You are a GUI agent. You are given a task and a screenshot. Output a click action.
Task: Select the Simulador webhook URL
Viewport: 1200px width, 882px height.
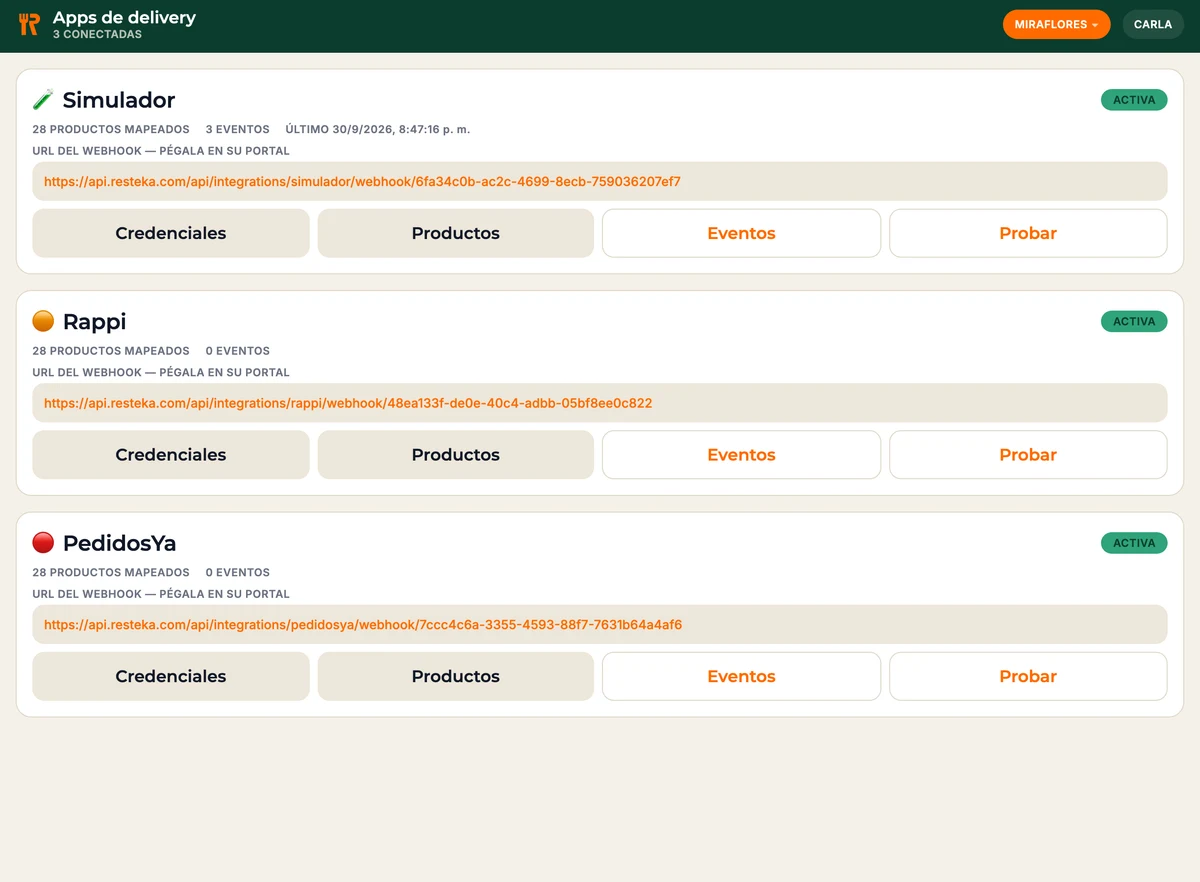[x=600, y=182]
